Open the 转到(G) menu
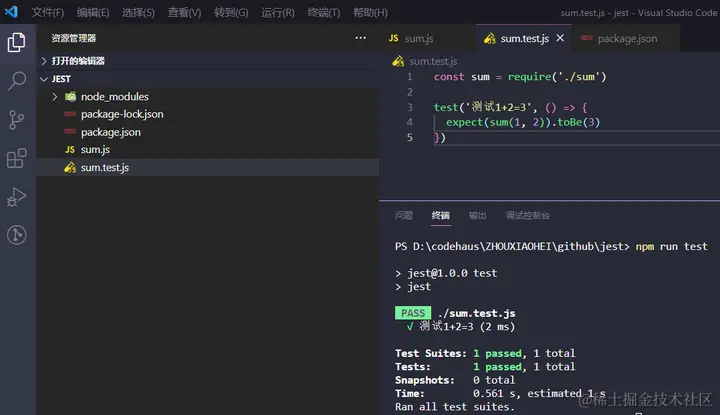Image resolution: width=720 pixels, height=415 pixels. click(x=231, y=12)
